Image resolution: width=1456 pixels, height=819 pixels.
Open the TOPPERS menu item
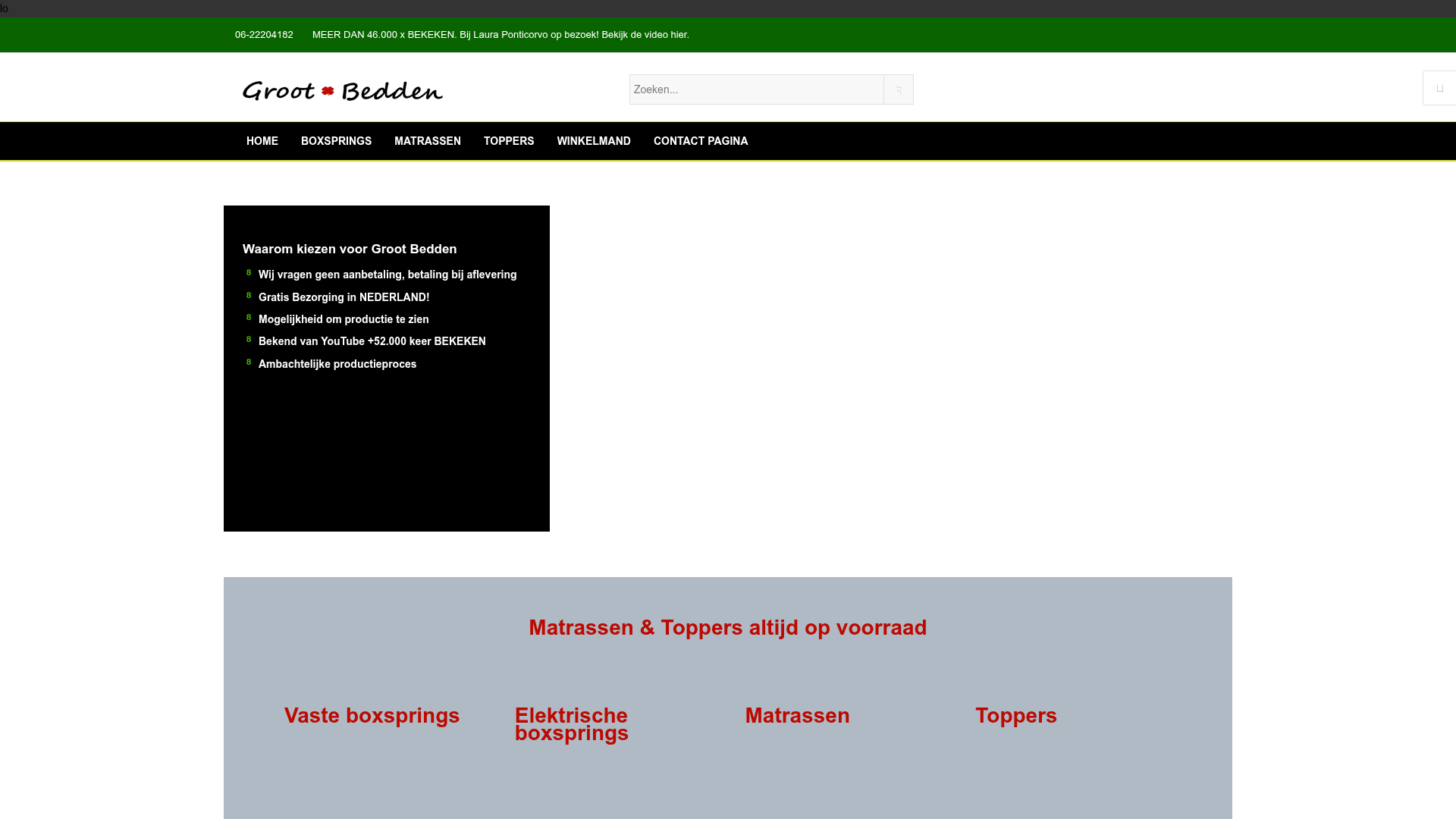pyautogui.click(x=509, y=141)
